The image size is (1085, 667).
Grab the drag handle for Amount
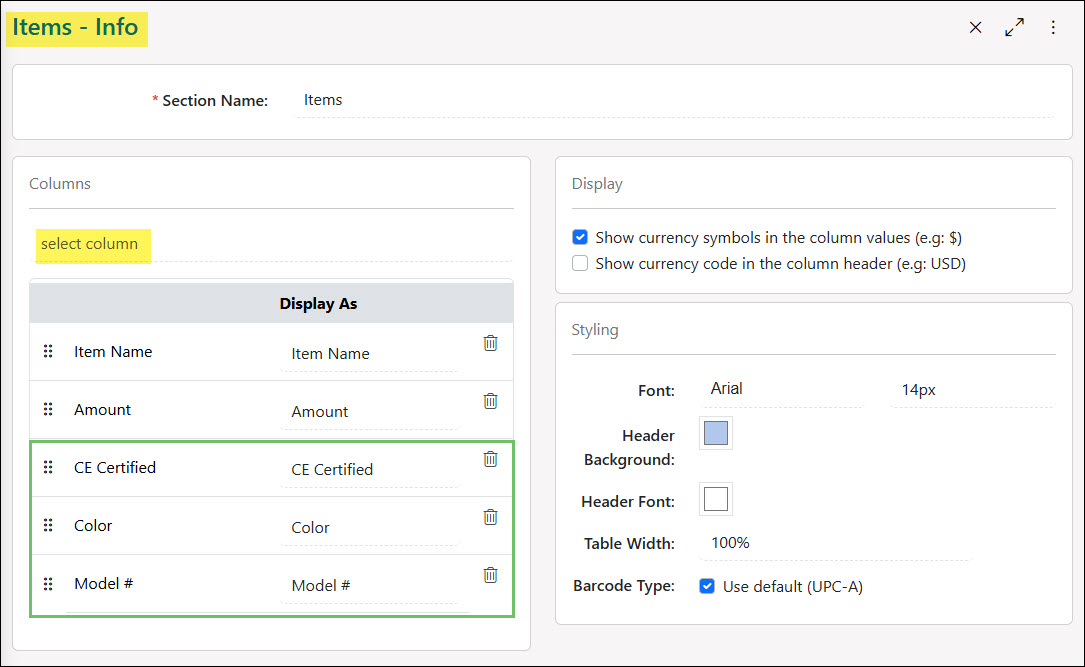tap(48, 410)
